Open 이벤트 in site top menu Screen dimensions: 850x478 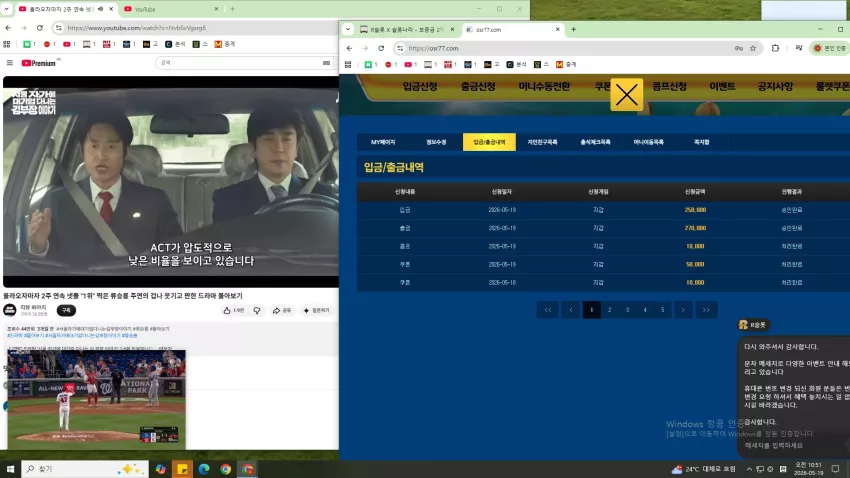point(722,86)
